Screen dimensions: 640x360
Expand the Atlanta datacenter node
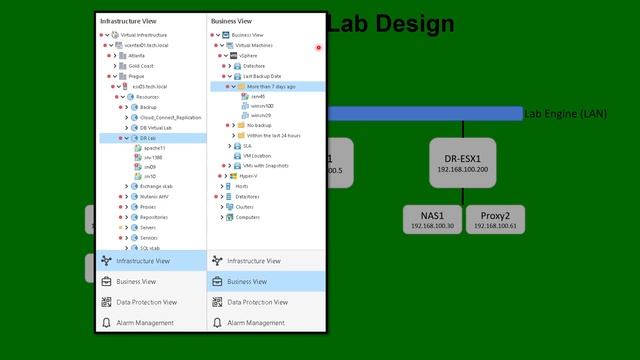[x=115, y=56]
